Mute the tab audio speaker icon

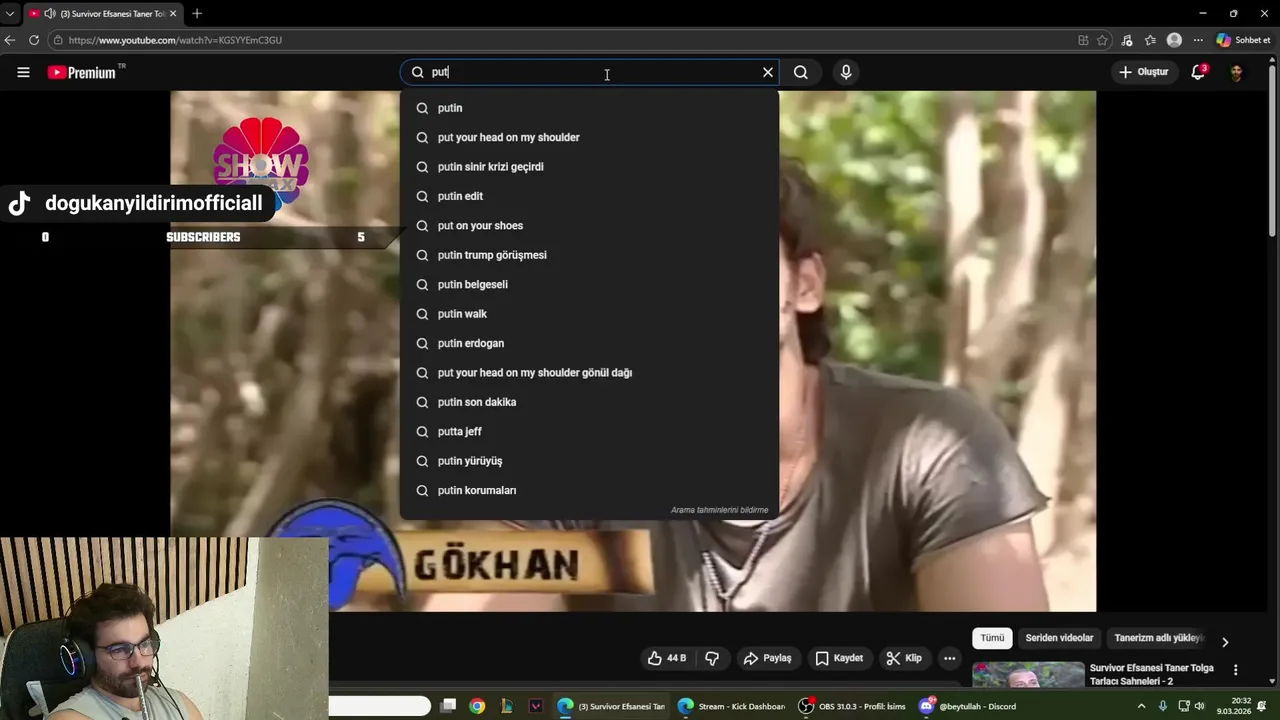click(50, 14)
